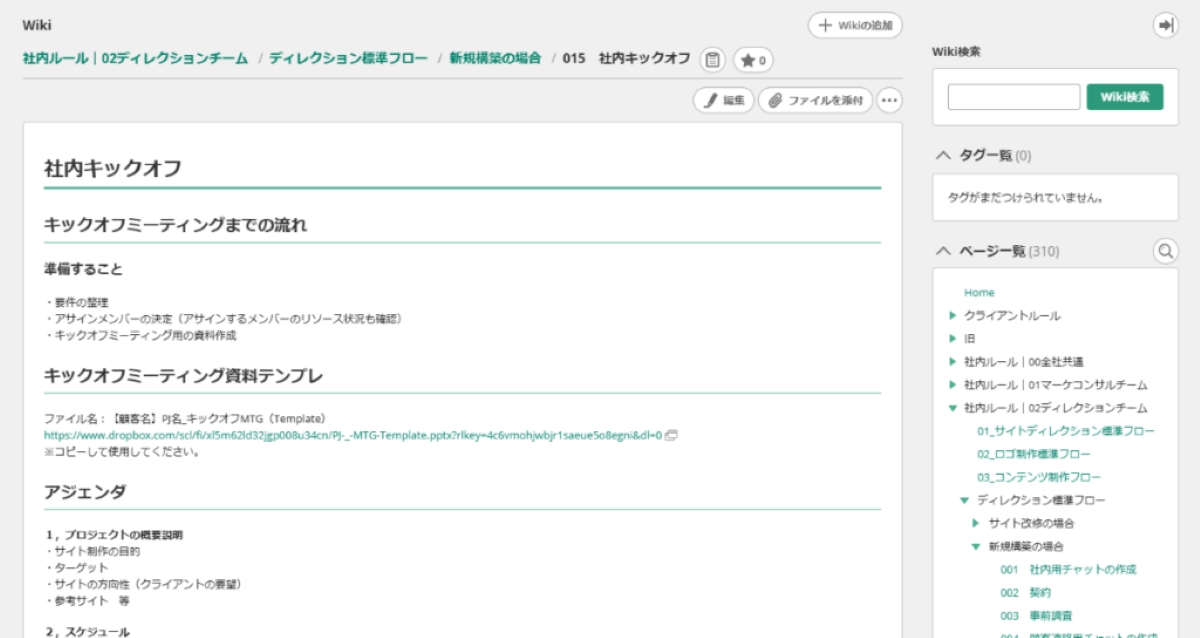Collapse the ページ一覧 section

[942, 251]
